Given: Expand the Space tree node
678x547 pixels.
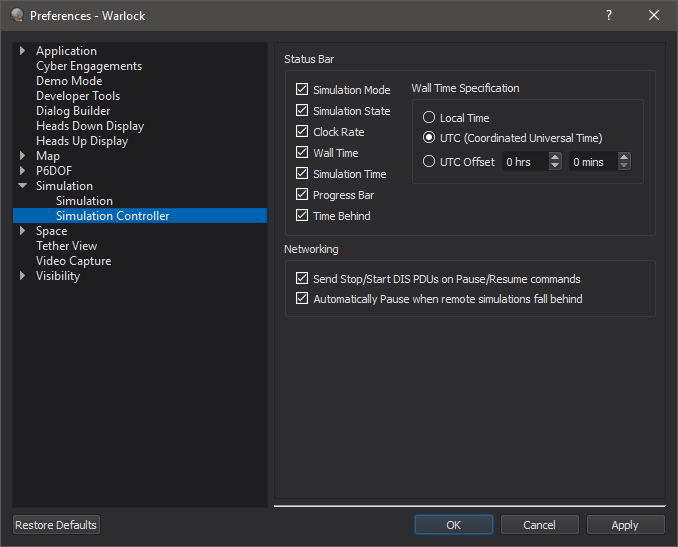Looking at the screenshot, I should click(22, 231).
